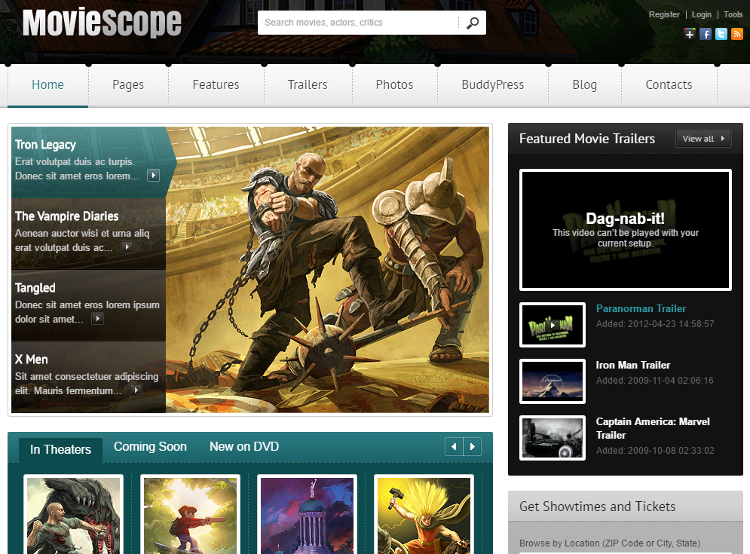Screen dimensions: 750x554
Task: Go to previous movies in theaters carousel
Action: click(454, 446)
